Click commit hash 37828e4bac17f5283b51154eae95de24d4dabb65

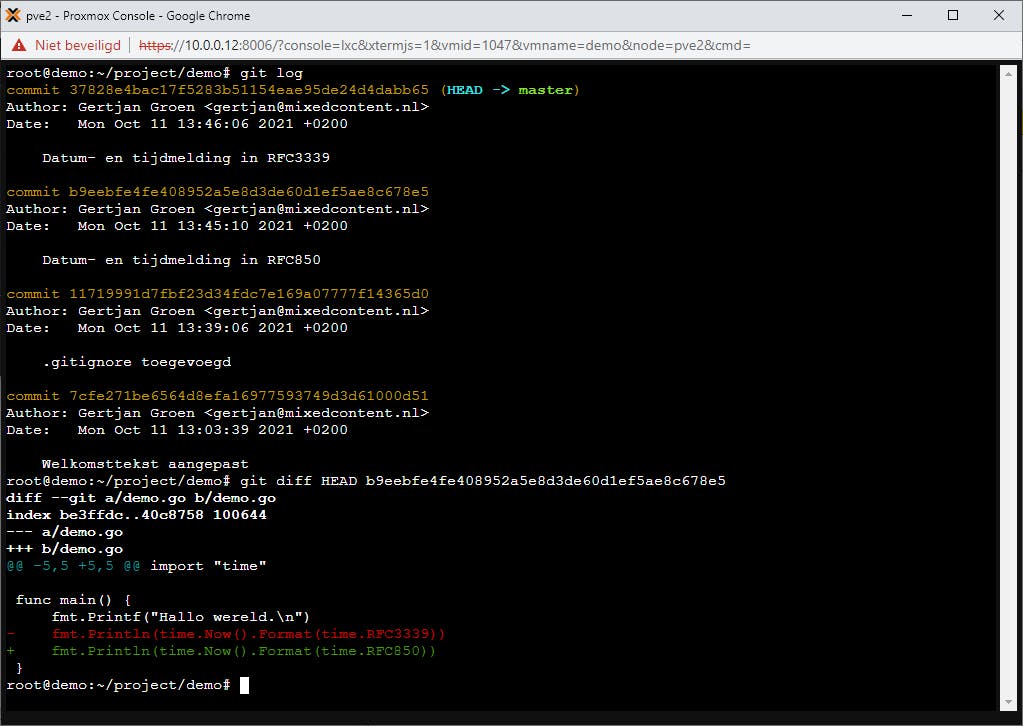click(x=250, y=89)
